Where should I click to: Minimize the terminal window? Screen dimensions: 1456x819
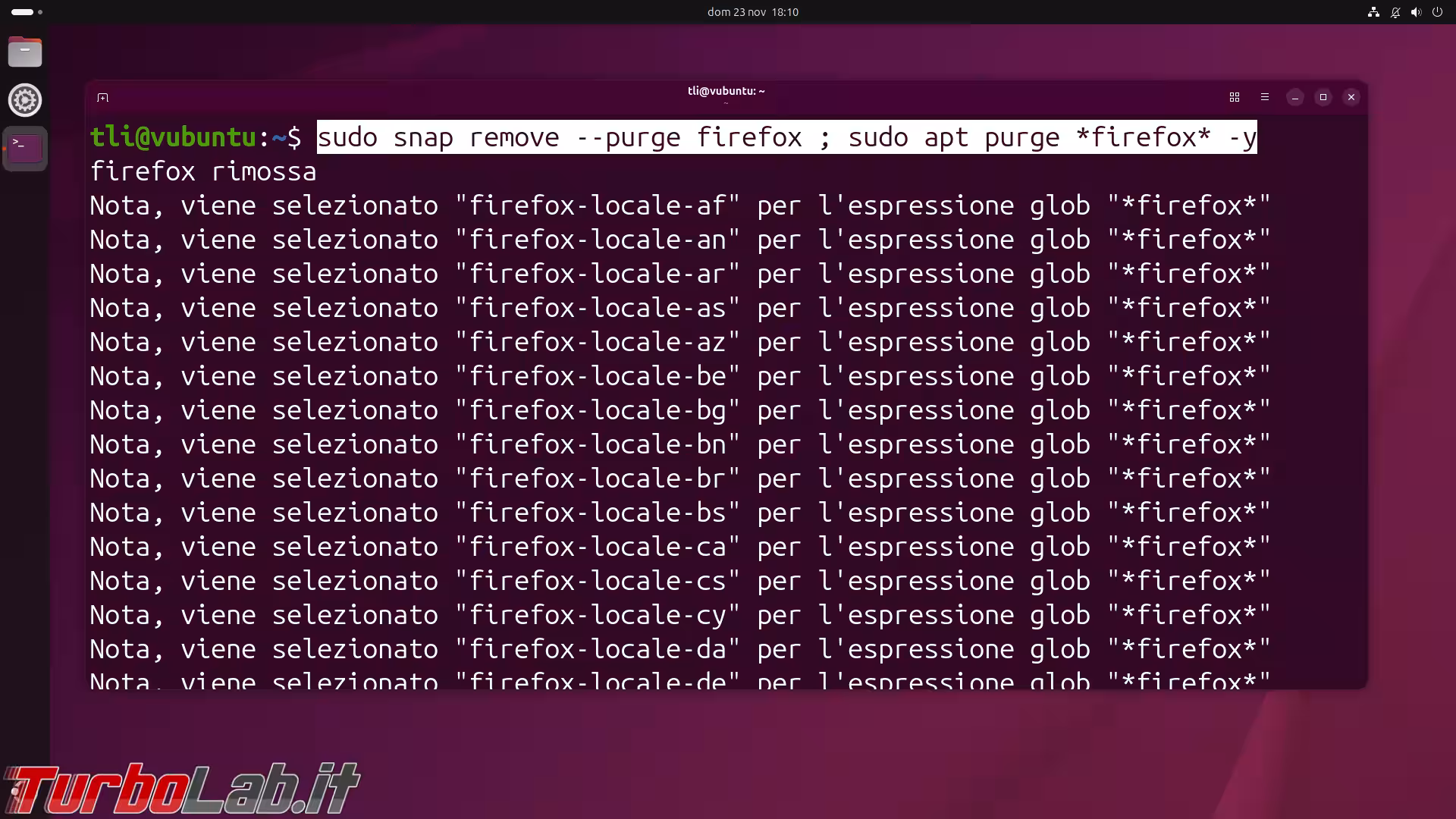click(1294, 97)
